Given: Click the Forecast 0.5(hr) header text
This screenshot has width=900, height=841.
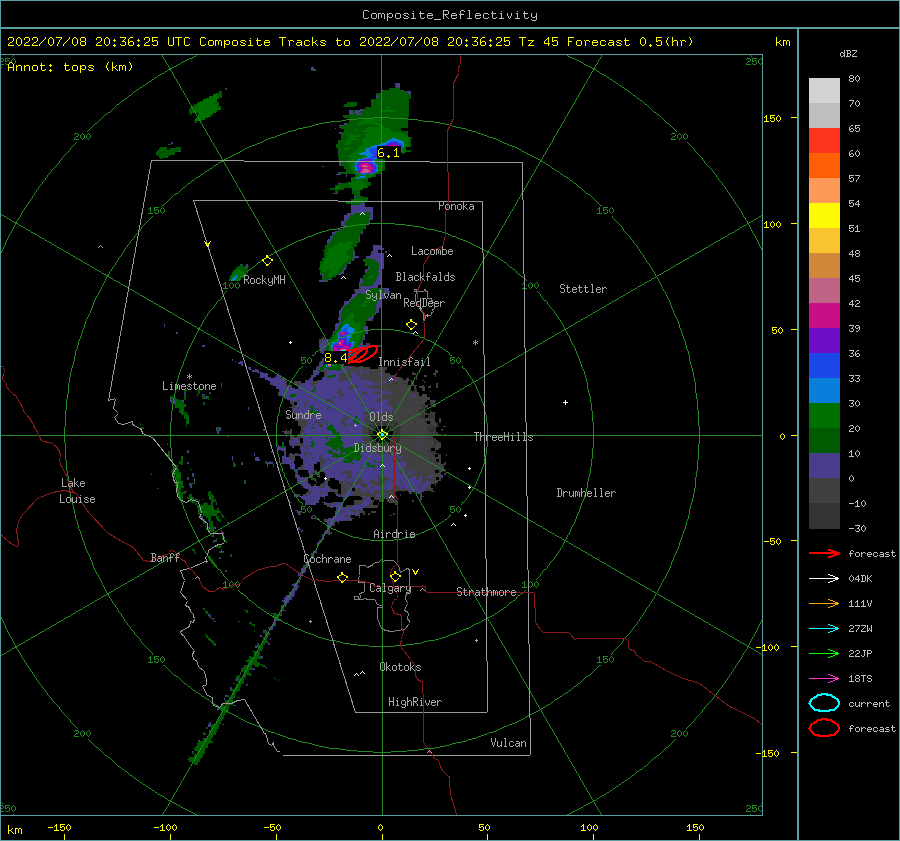Looking at the screenshot, I should coord(630,42).
